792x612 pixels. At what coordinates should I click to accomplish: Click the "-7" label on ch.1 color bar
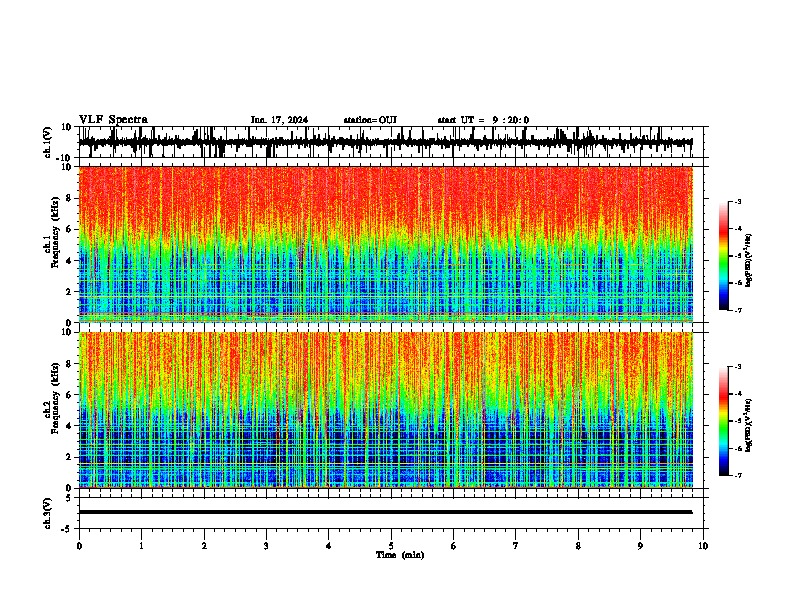(x=737, y=310)
